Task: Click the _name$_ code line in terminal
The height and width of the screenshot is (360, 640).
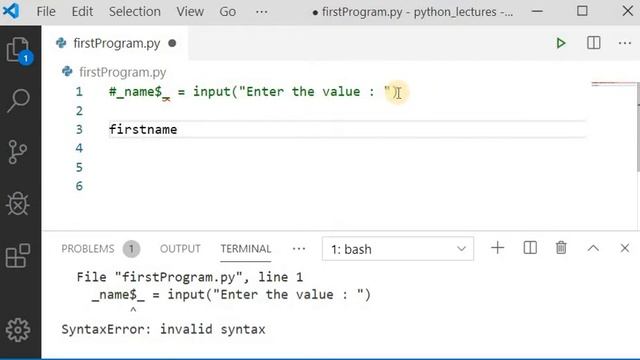Action: coord(231,295)
